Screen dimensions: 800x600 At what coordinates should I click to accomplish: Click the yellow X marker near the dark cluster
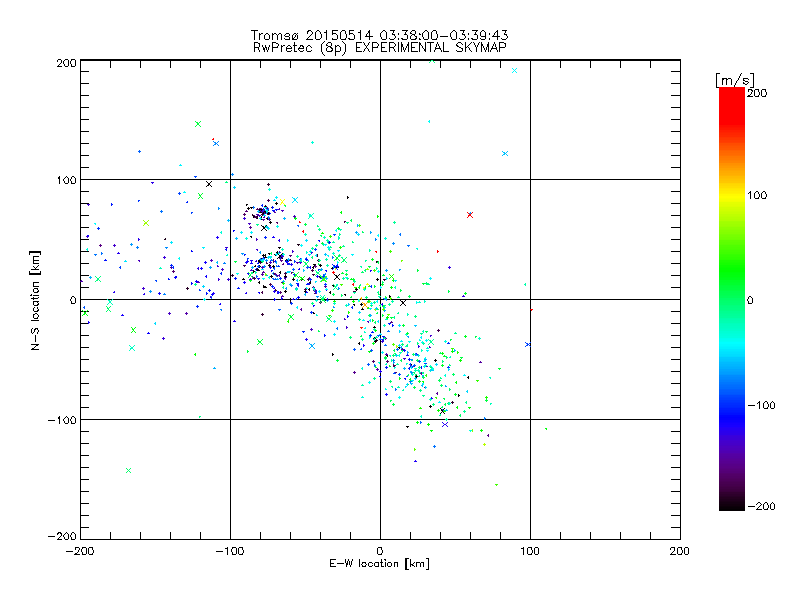pos(282,202)
